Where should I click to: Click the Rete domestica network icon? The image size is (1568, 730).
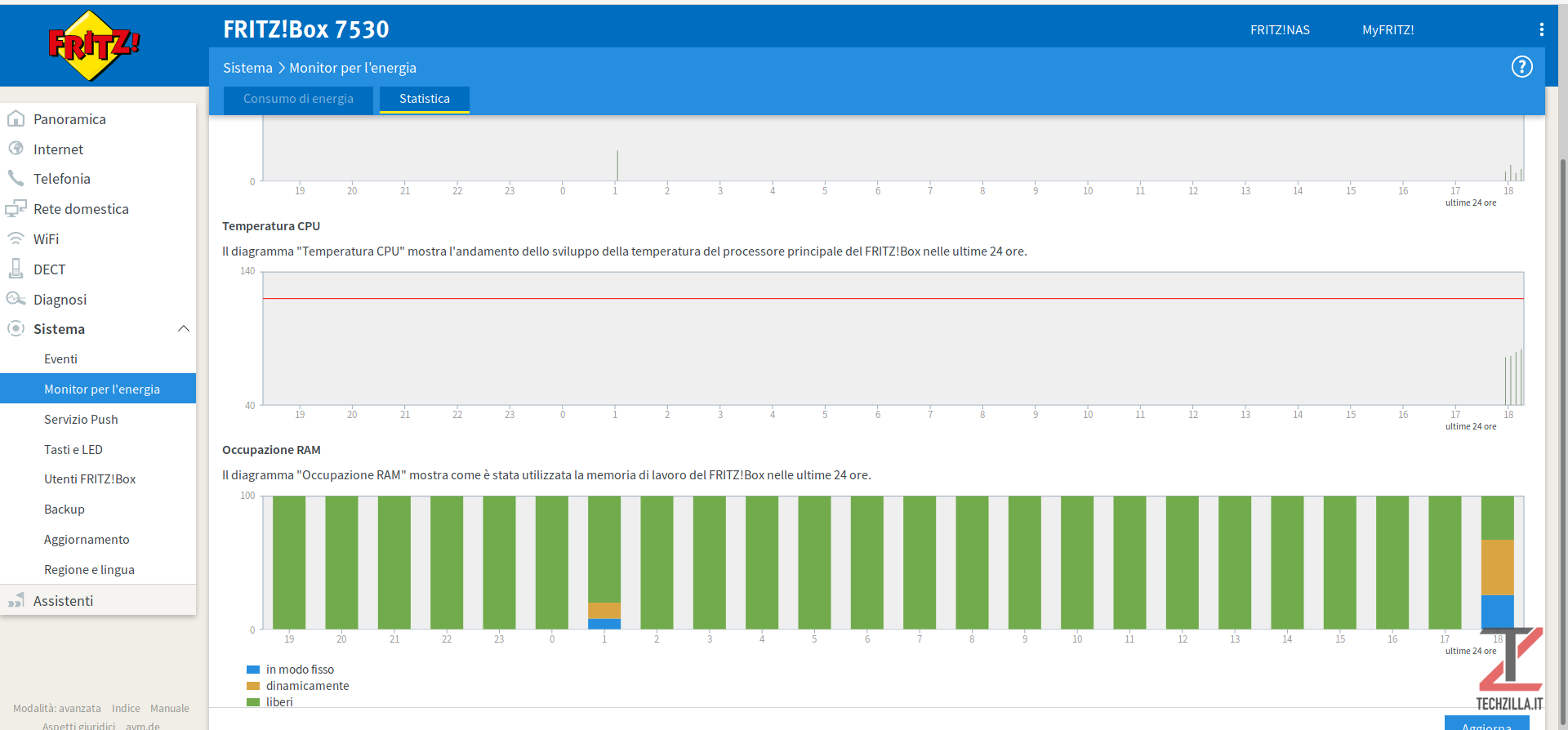(16, 208)
